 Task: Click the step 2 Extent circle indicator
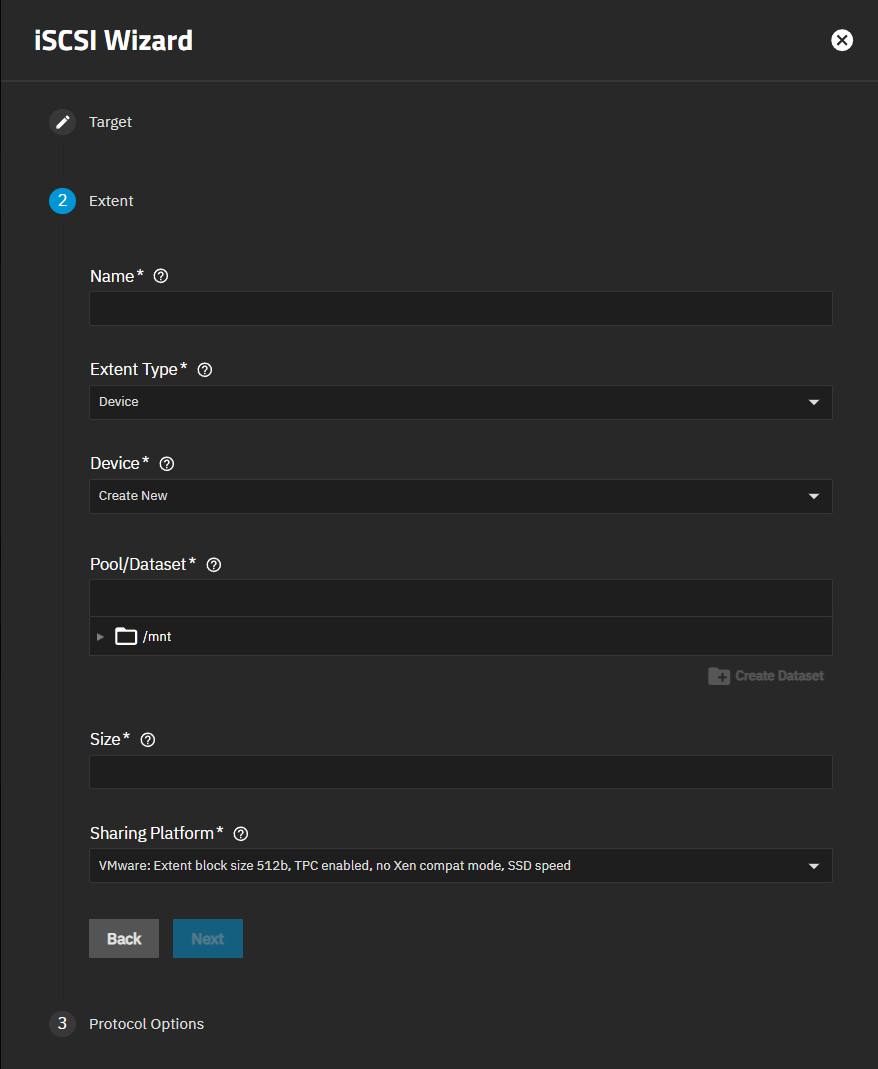[x=62, y=200]
